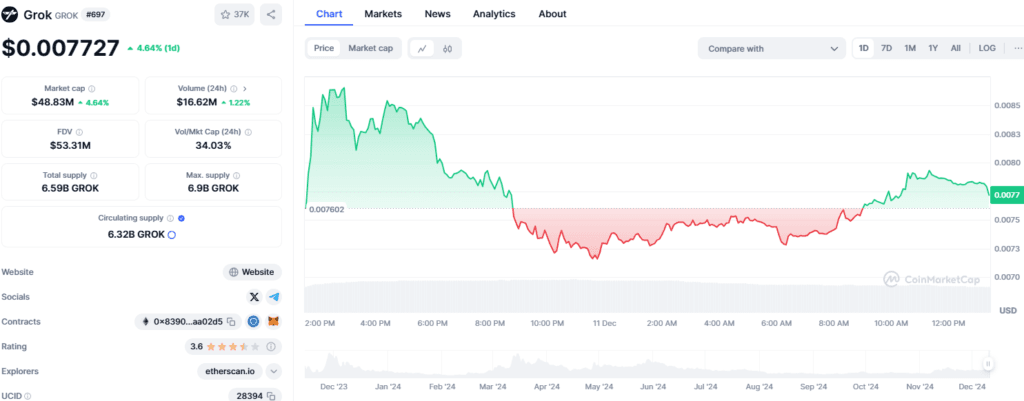Grab the range slider handle on mini timeline

988,364
